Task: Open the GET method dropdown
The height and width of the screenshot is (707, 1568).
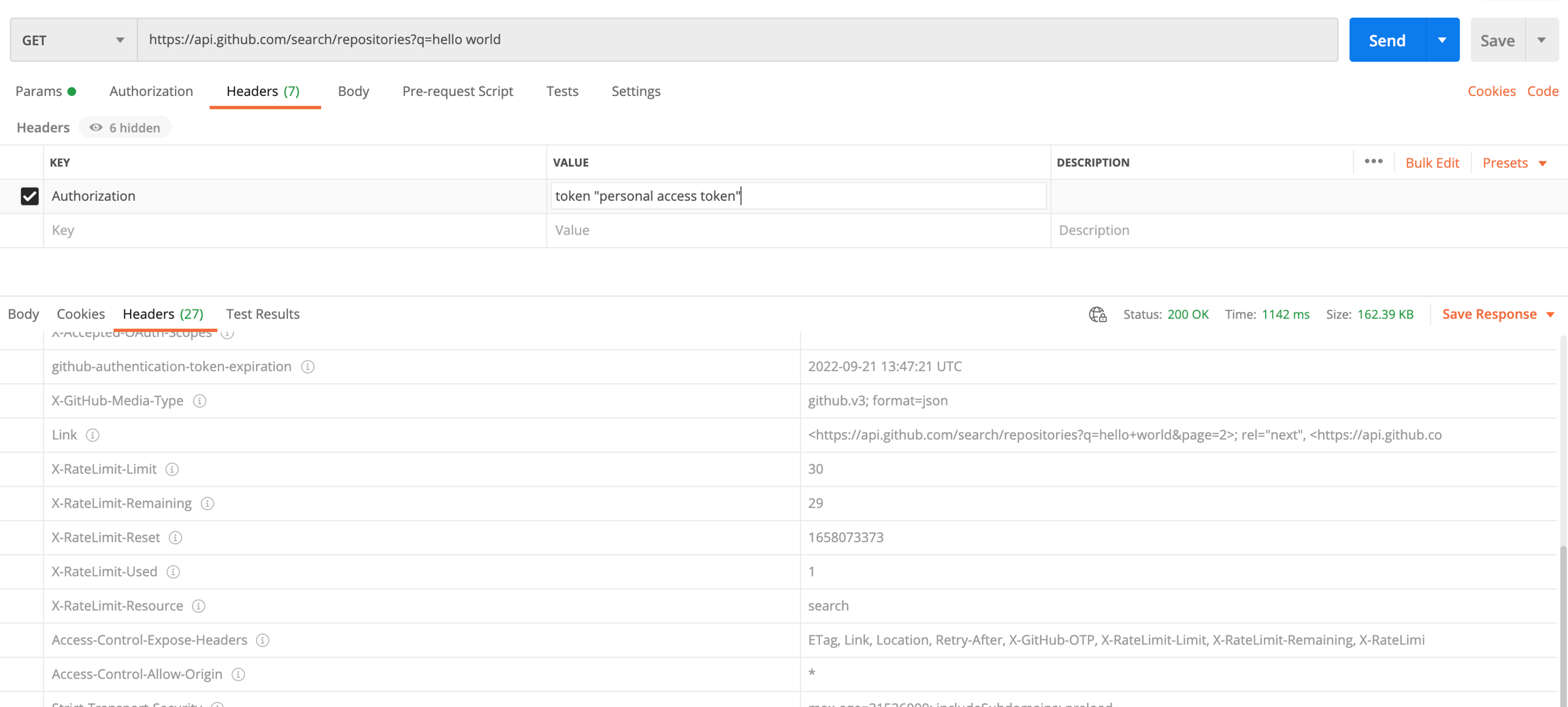Action: click(73, 40)
